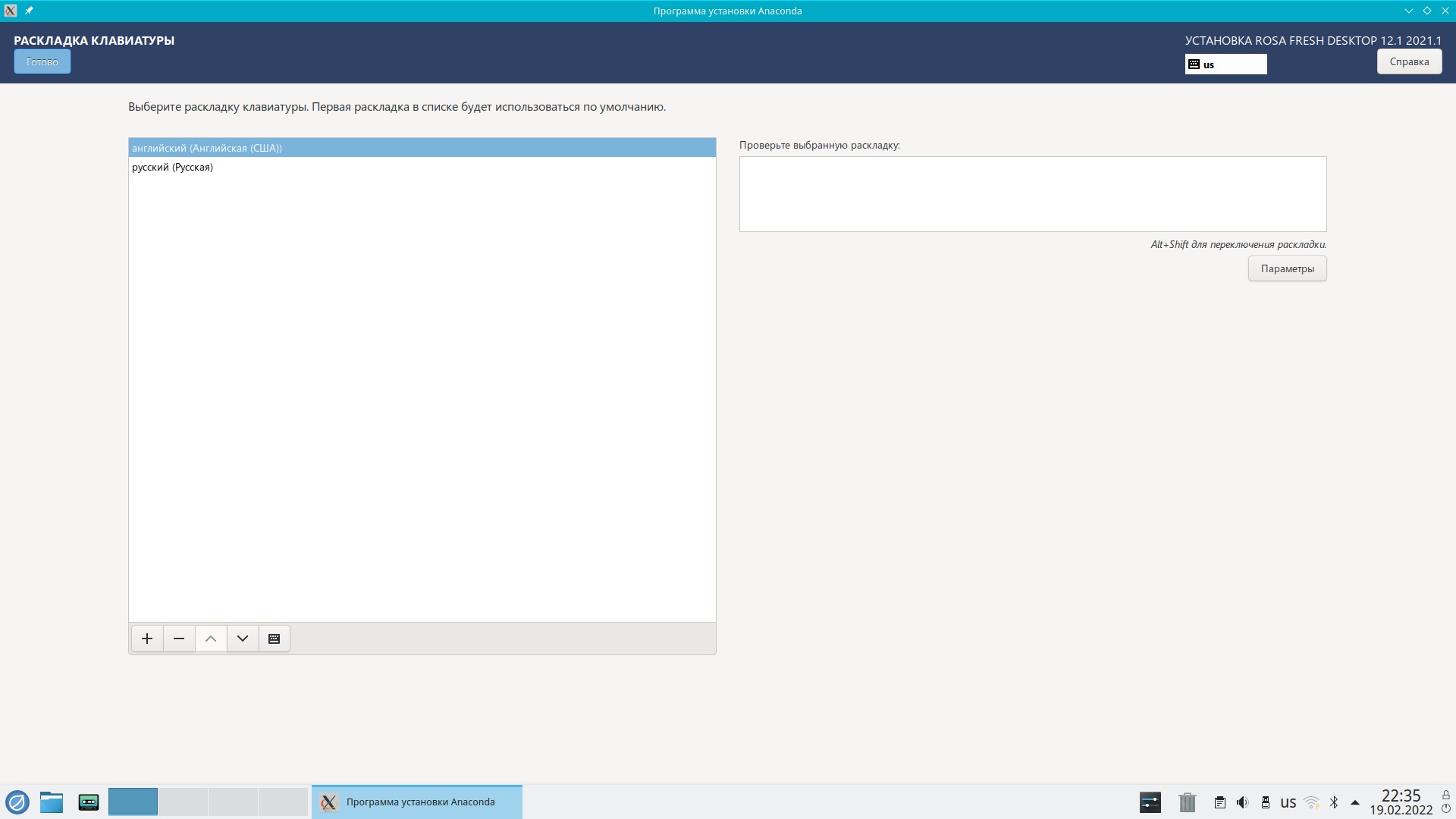The width and height of the screenshot is (1456, 819).
Task: Click the 'us' layout indicator in header
Action: tap(1225, 64)
